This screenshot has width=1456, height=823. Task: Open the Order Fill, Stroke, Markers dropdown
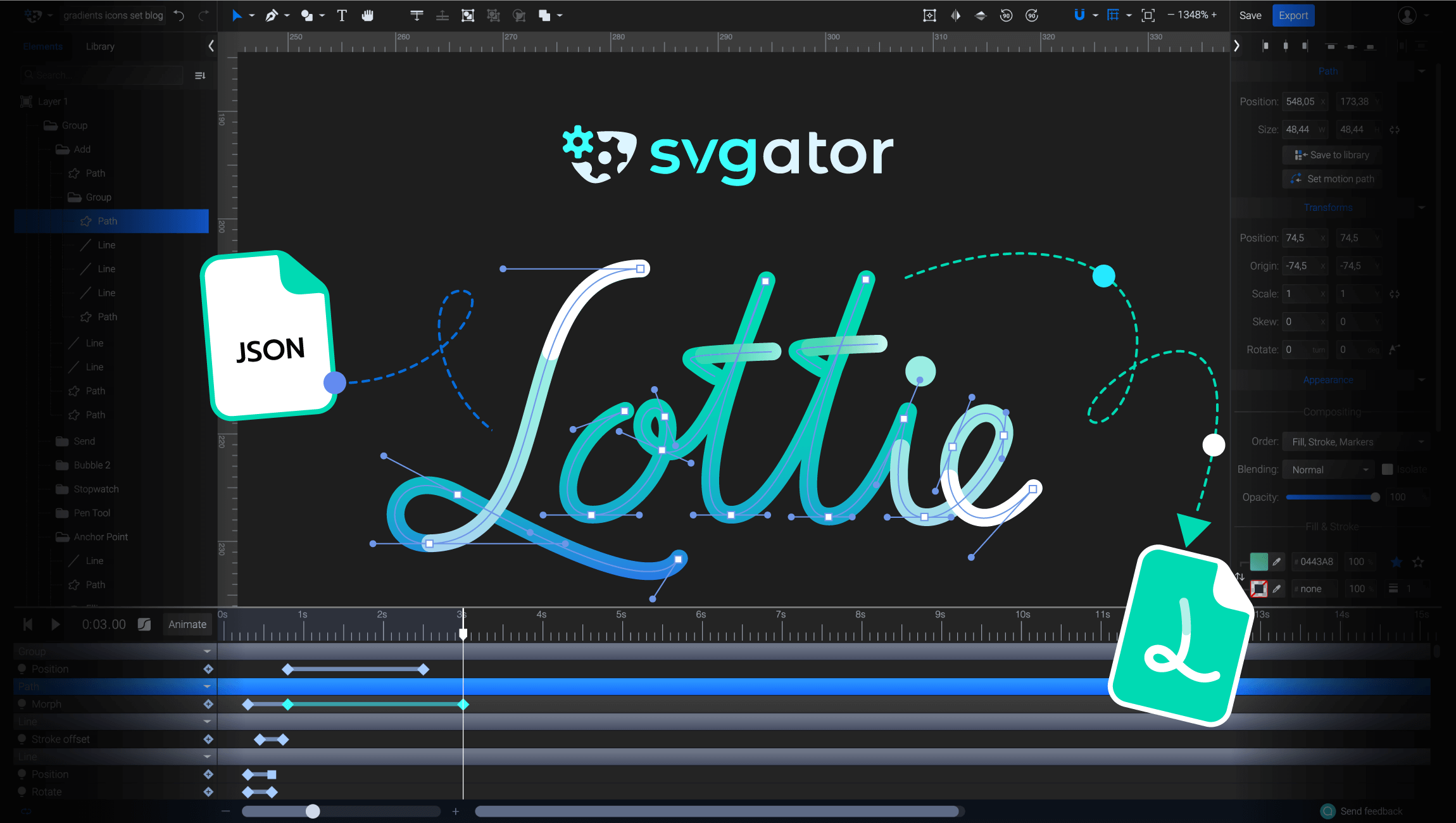(1356, 442)
